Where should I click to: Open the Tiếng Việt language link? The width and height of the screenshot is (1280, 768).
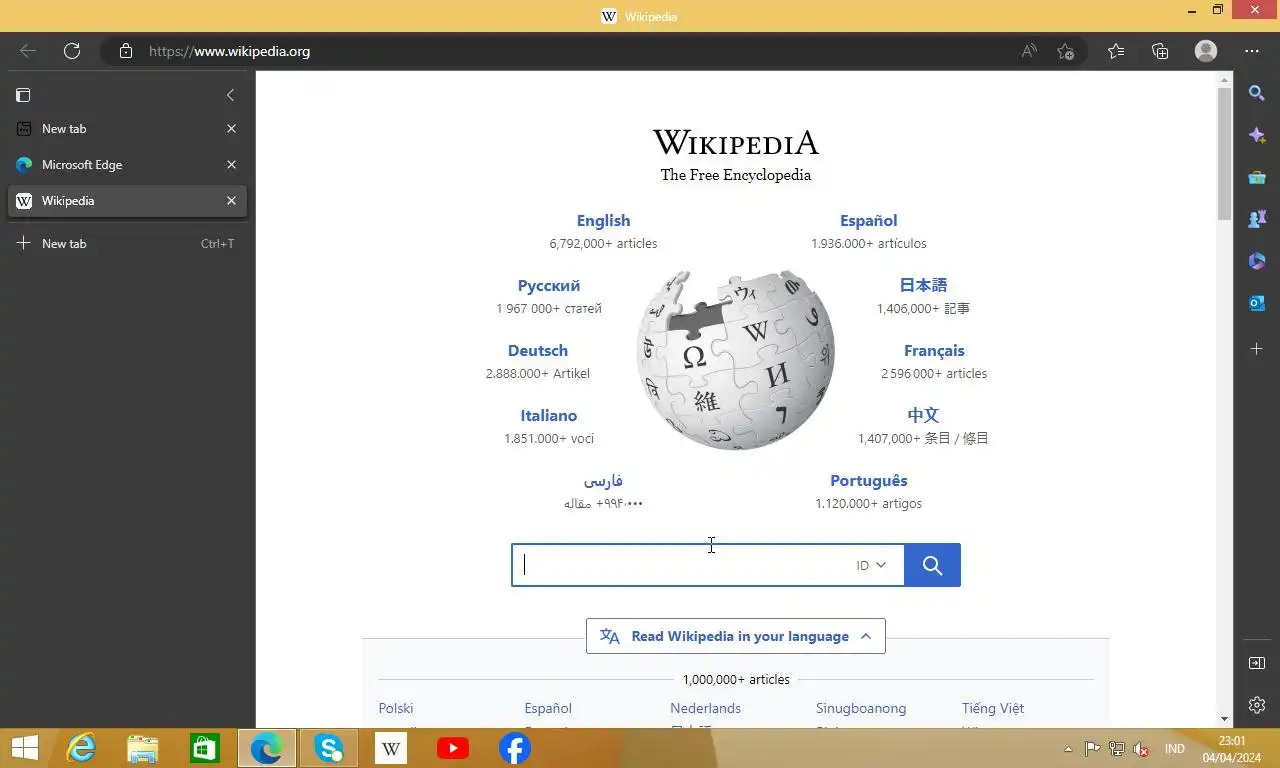click(993, 708)
